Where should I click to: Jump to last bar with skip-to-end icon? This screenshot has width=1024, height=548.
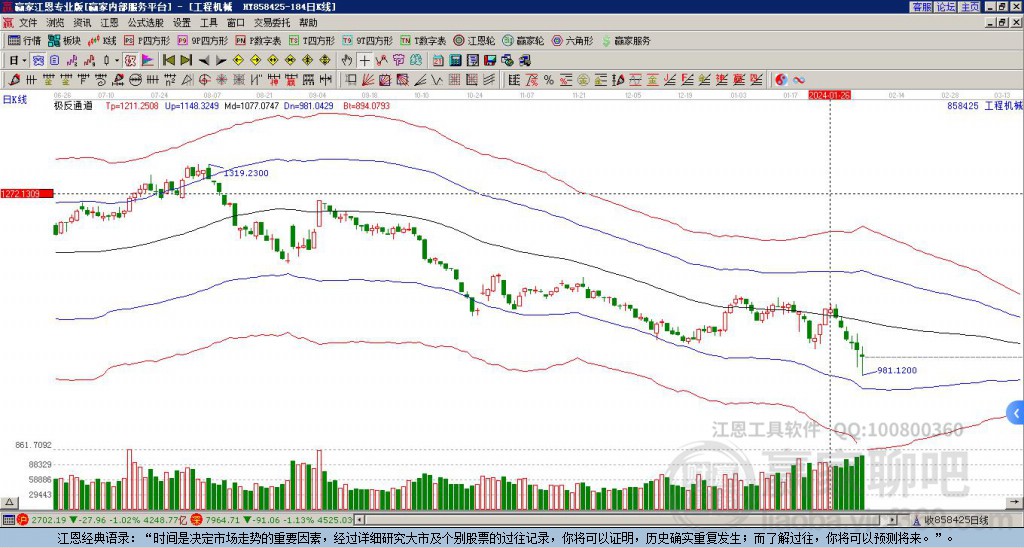pos(185,61)
